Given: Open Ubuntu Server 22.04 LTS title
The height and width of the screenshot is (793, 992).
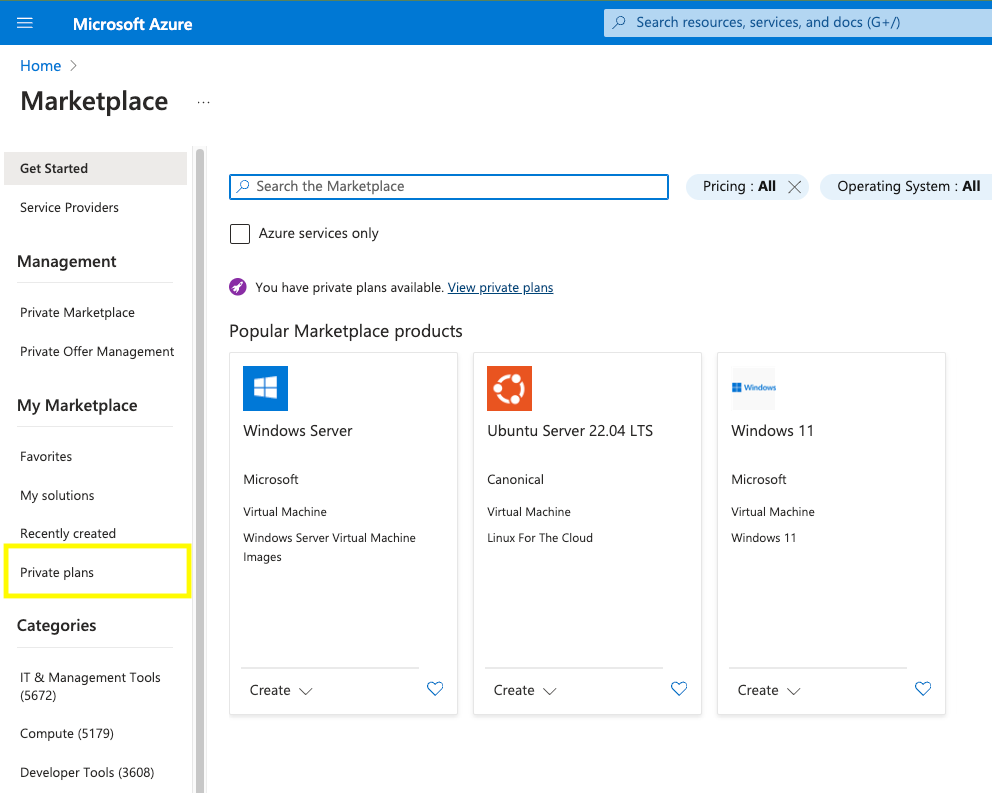Looking at the screenshot, I should [570, 431].
